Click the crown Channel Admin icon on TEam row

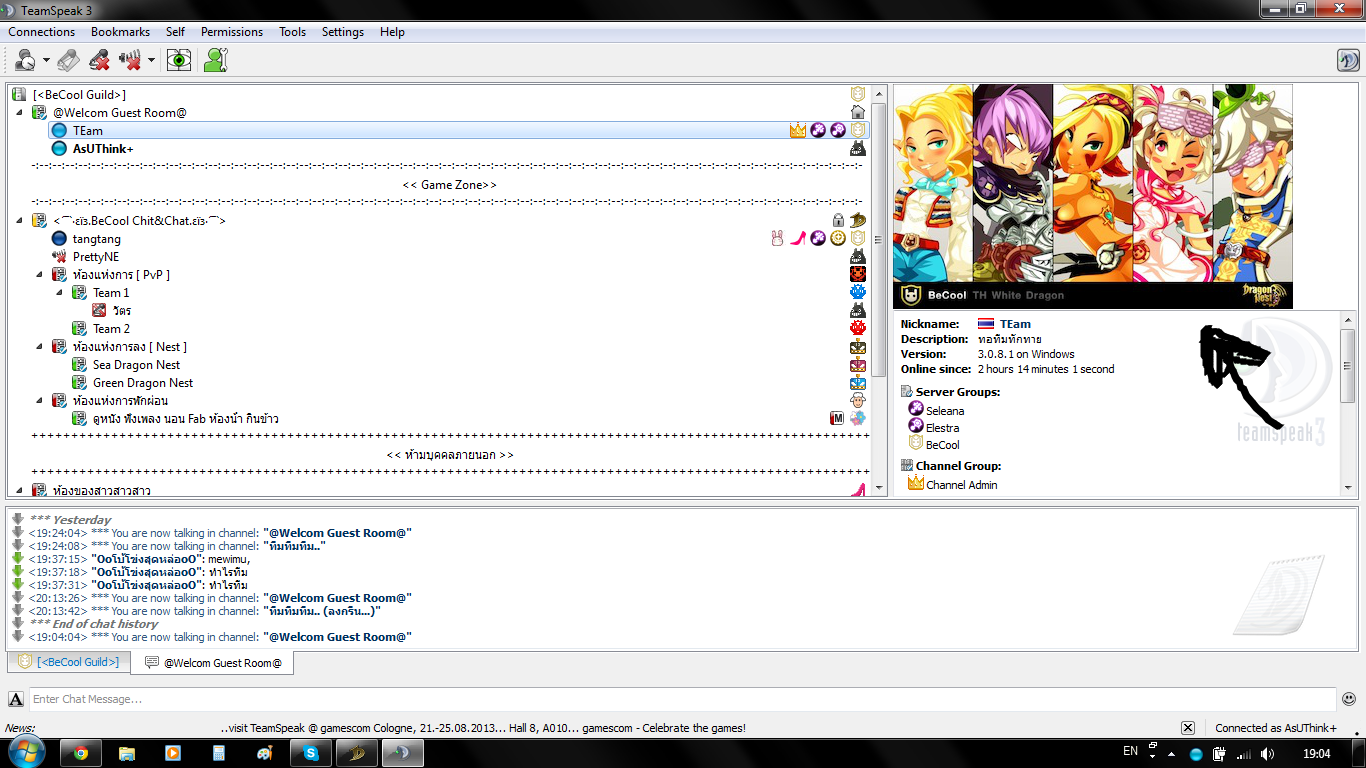click(x=798, y=131)
